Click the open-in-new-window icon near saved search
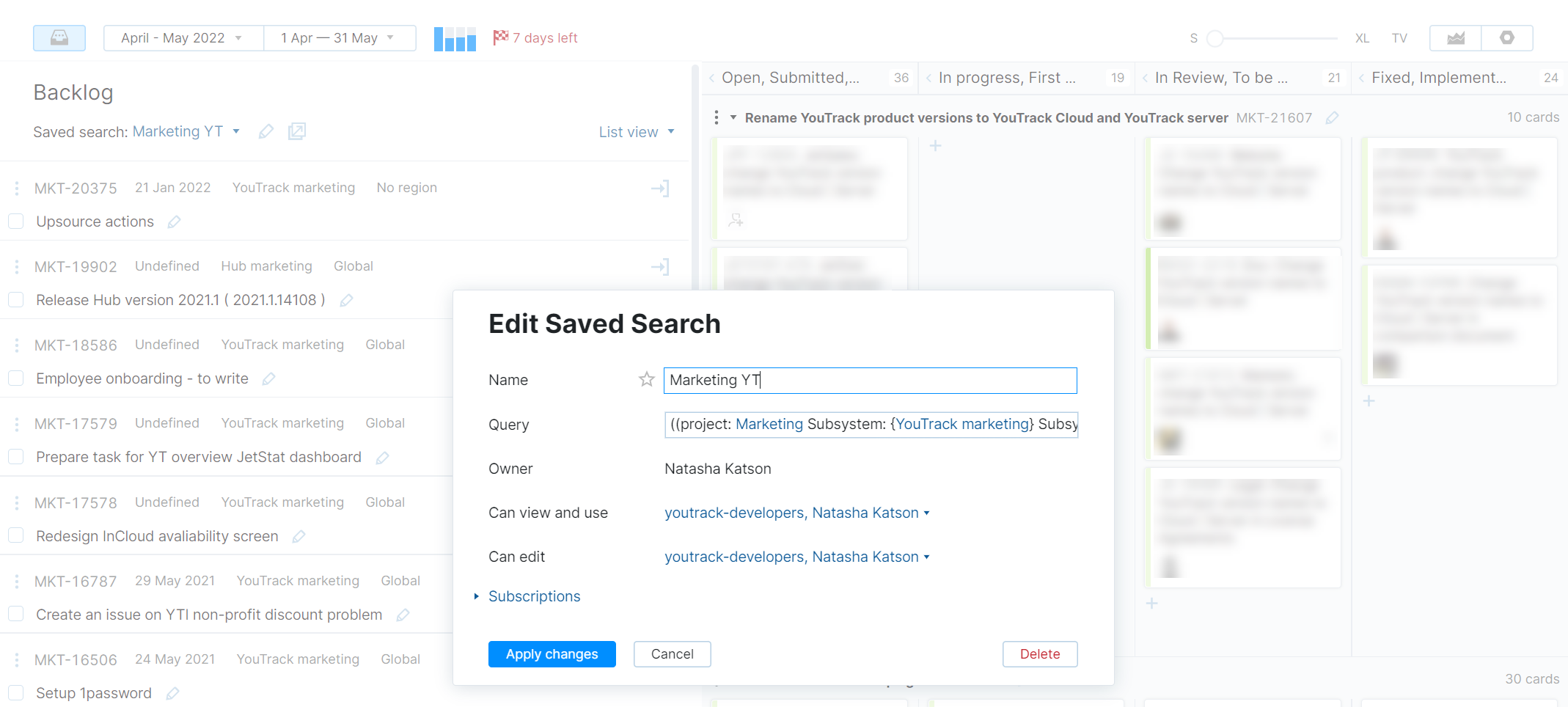Screen dimensions: 1568x707 297,131
